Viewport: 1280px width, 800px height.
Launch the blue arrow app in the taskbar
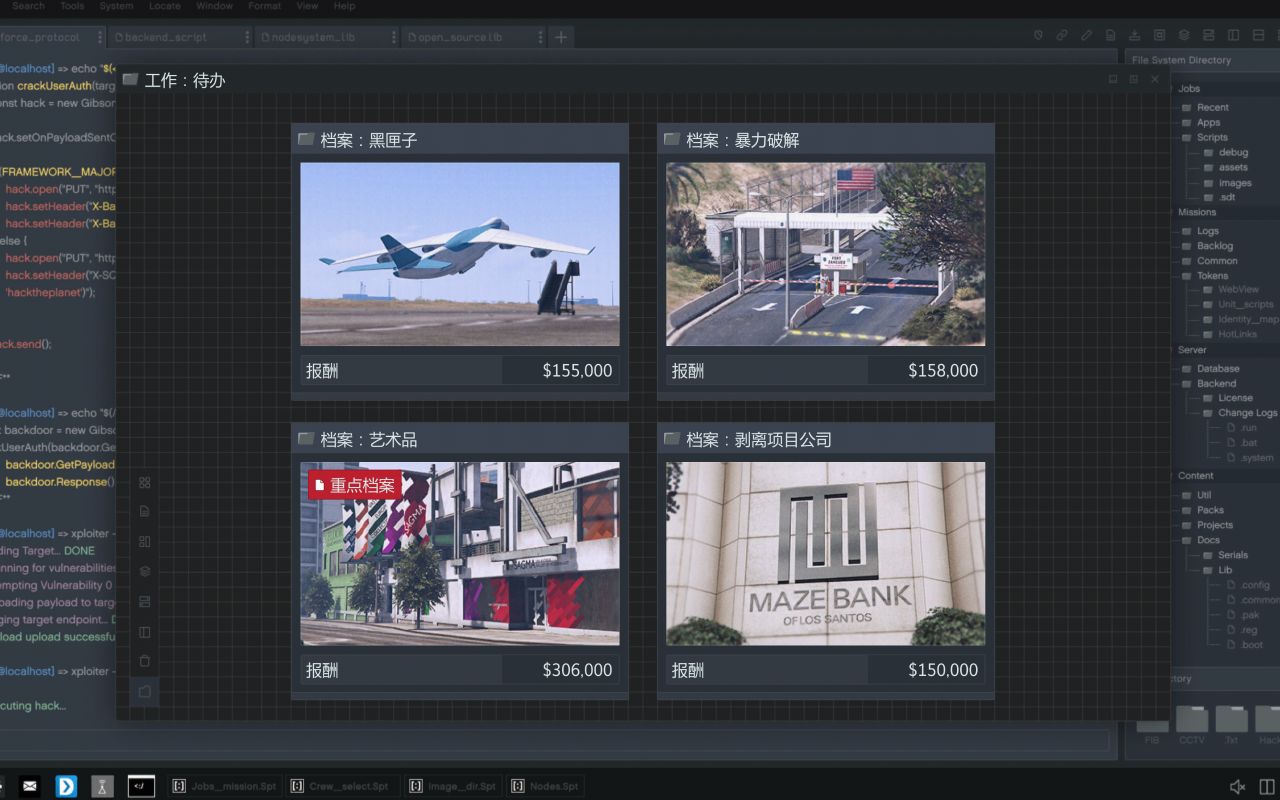coord(67,786)
